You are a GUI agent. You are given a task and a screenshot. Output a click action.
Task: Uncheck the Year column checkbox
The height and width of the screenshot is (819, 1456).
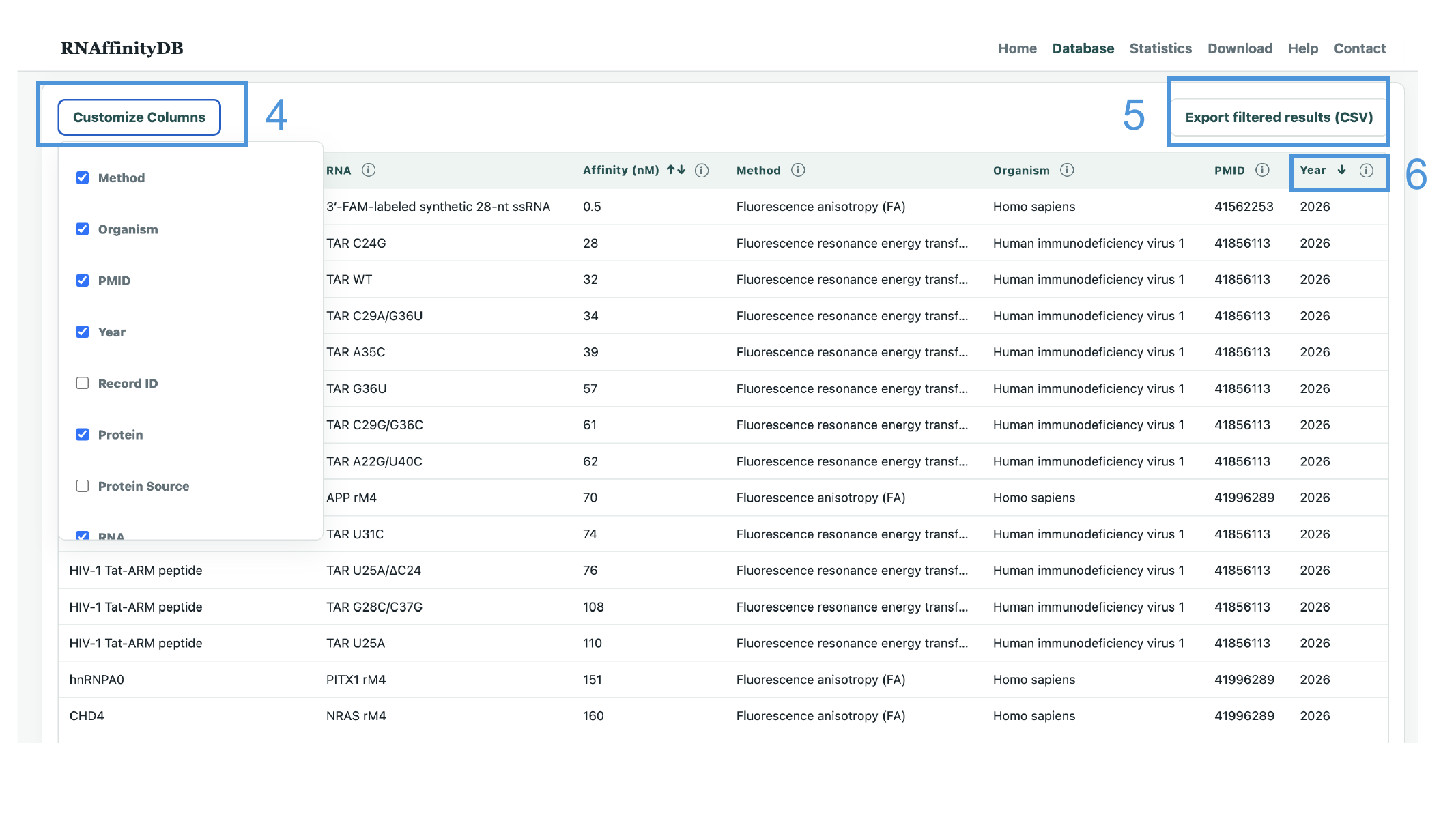83,332
